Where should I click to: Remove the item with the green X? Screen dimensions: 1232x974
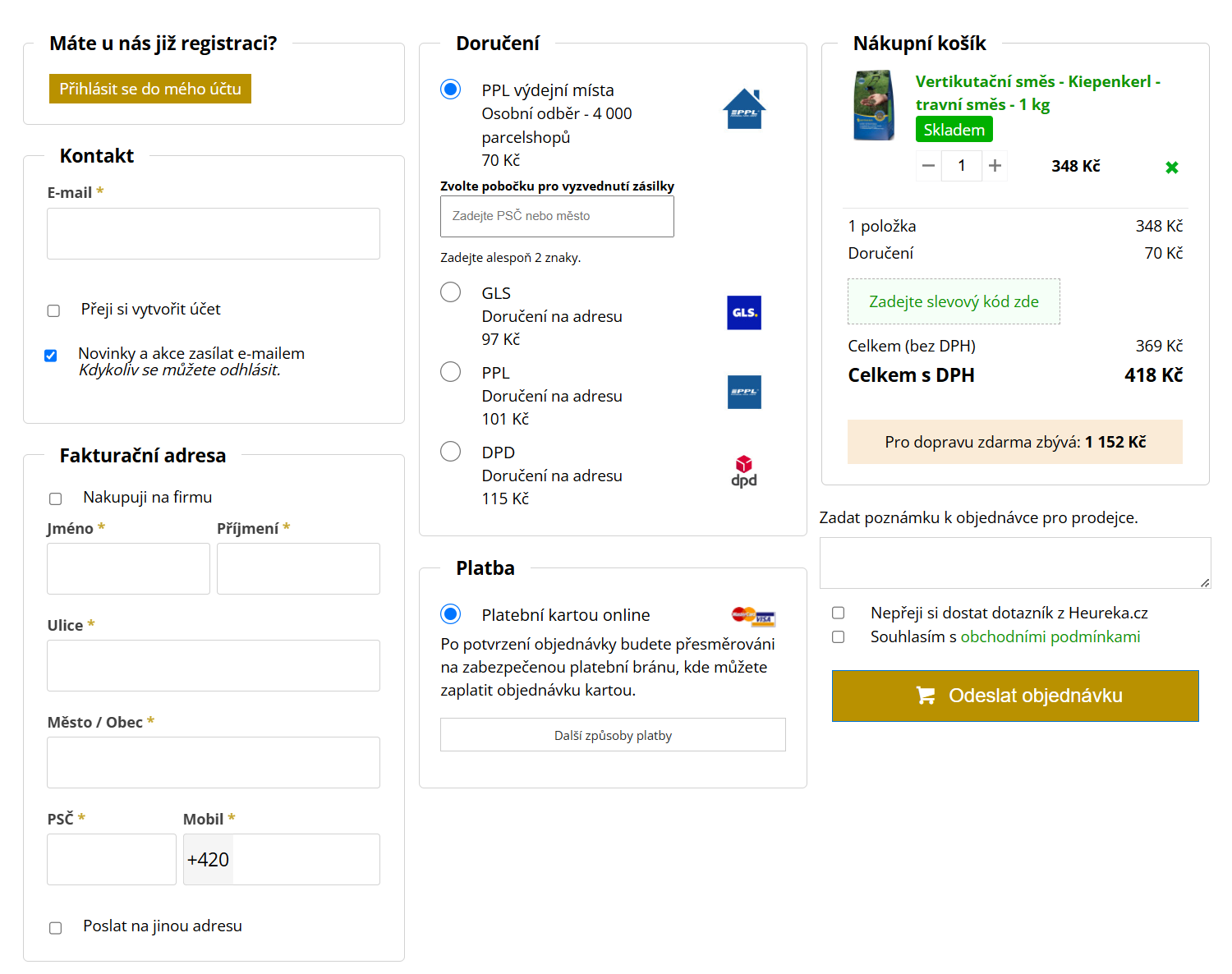tap(1172, 168)
